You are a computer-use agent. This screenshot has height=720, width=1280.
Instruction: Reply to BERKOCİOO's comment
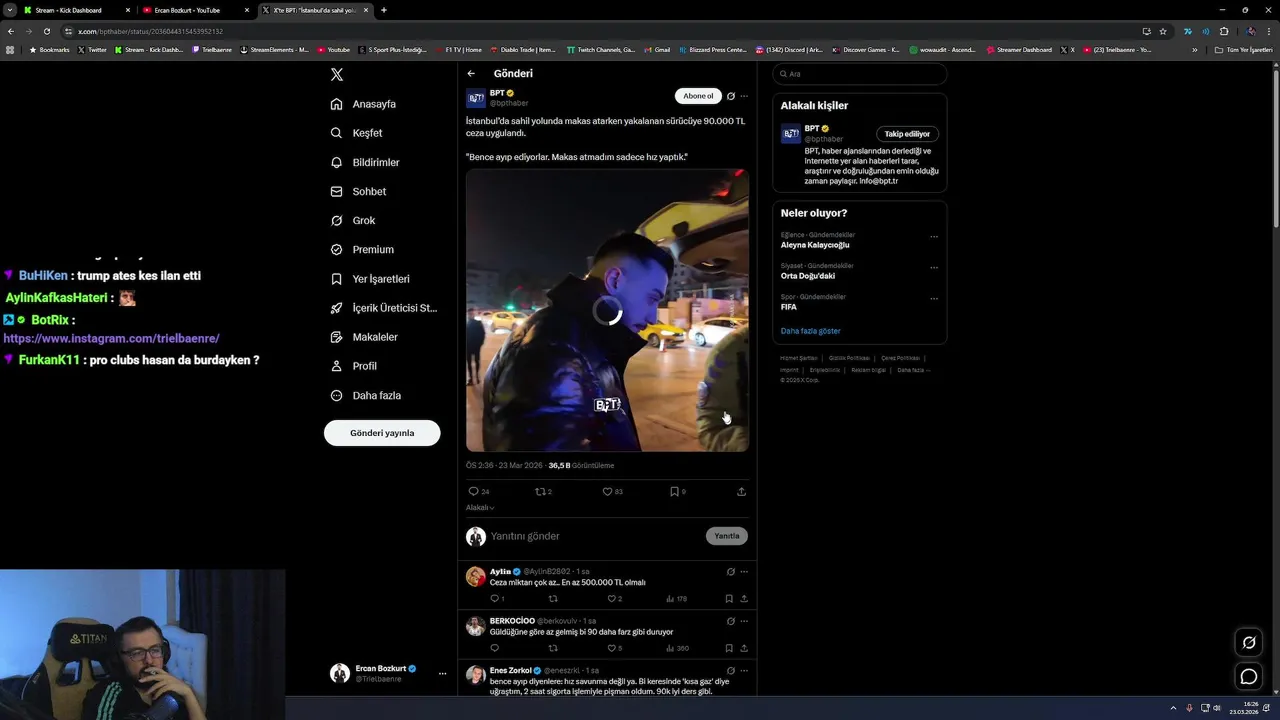pos(494,648)
